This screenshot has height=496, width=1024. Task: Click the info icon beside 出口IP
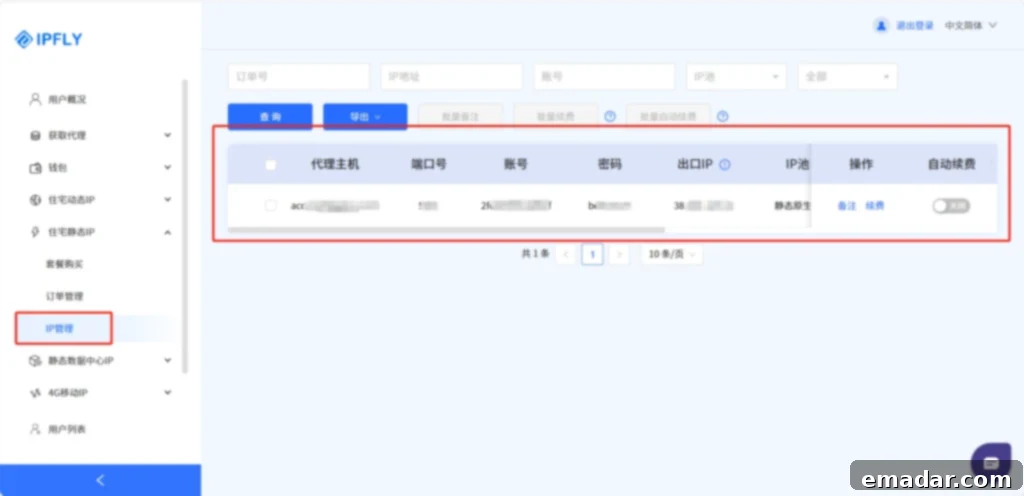[x=724, y=165]
